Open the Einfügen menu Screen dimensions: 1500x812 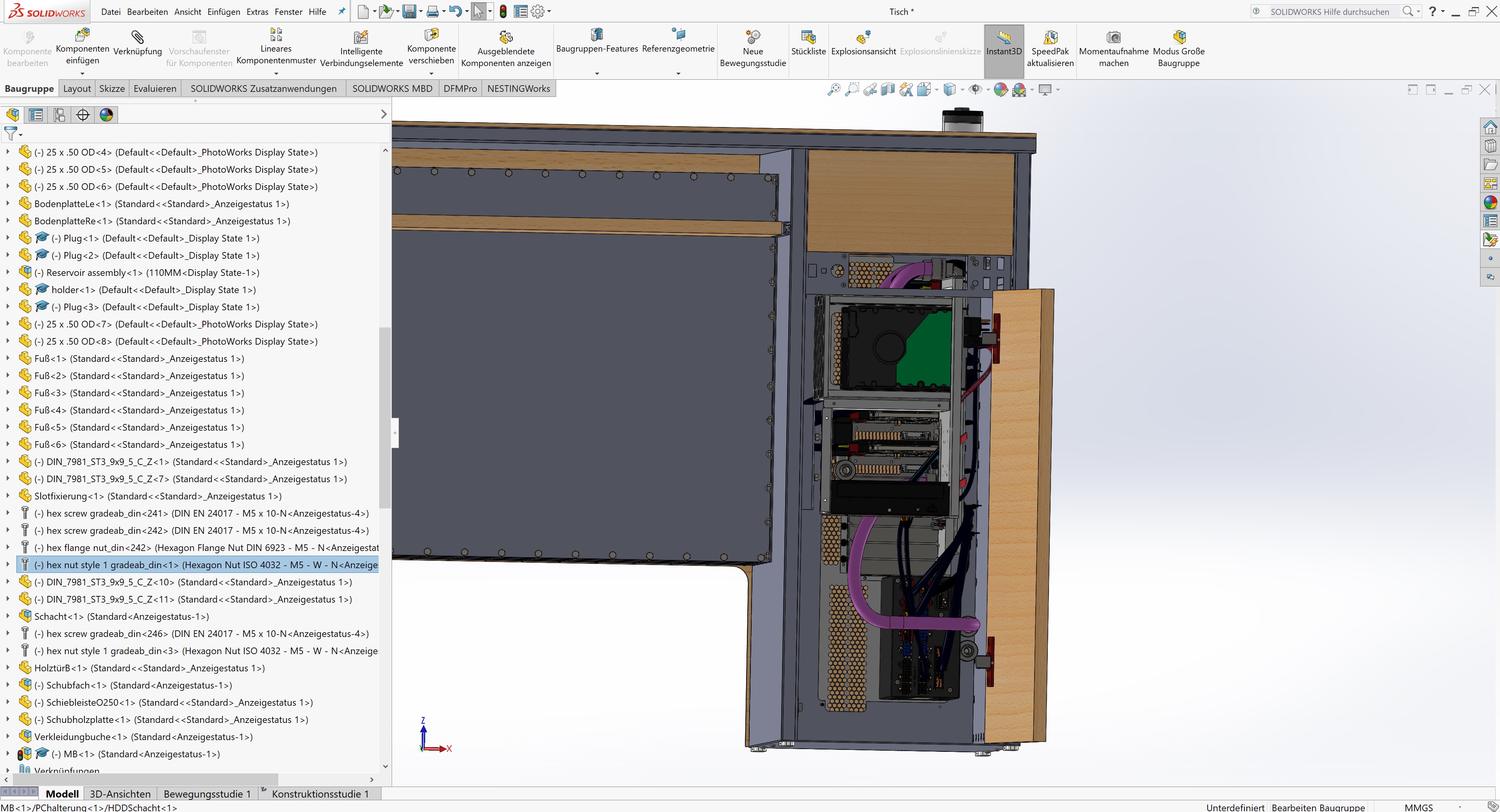[224, 12]
